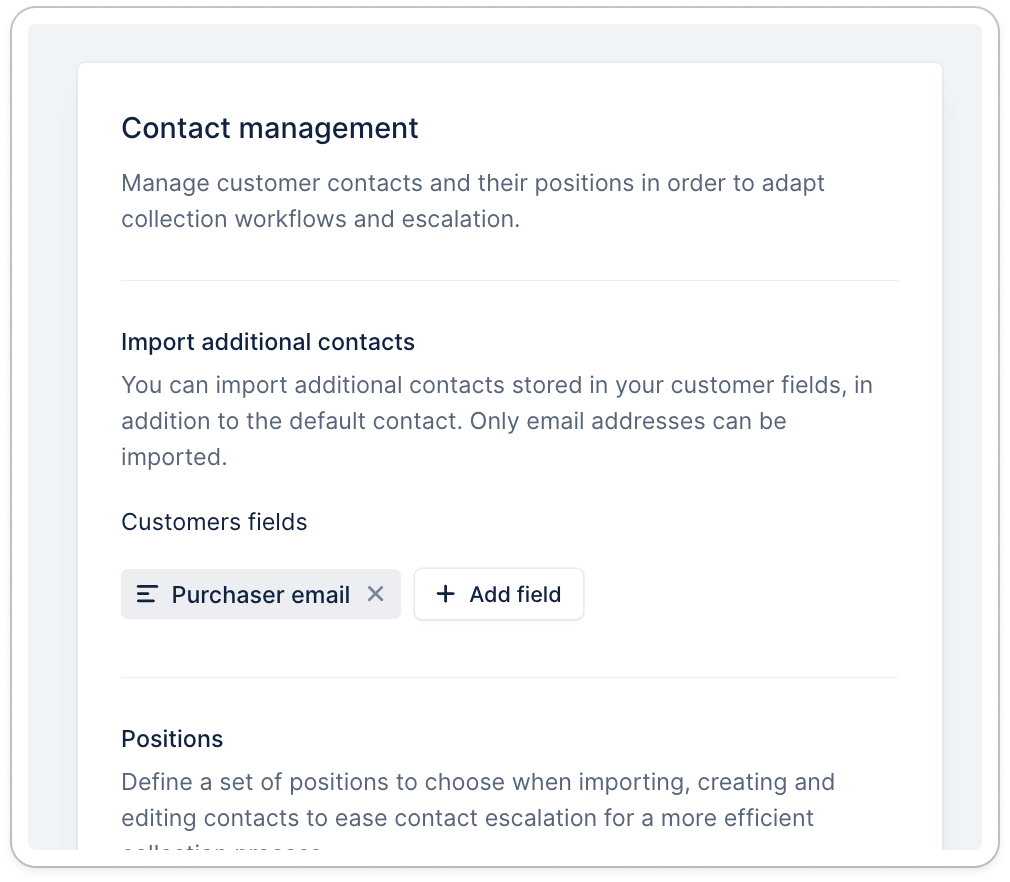Click the Import additional contacts heading
The image size is (1010, 882).
[x=267, y=342]
